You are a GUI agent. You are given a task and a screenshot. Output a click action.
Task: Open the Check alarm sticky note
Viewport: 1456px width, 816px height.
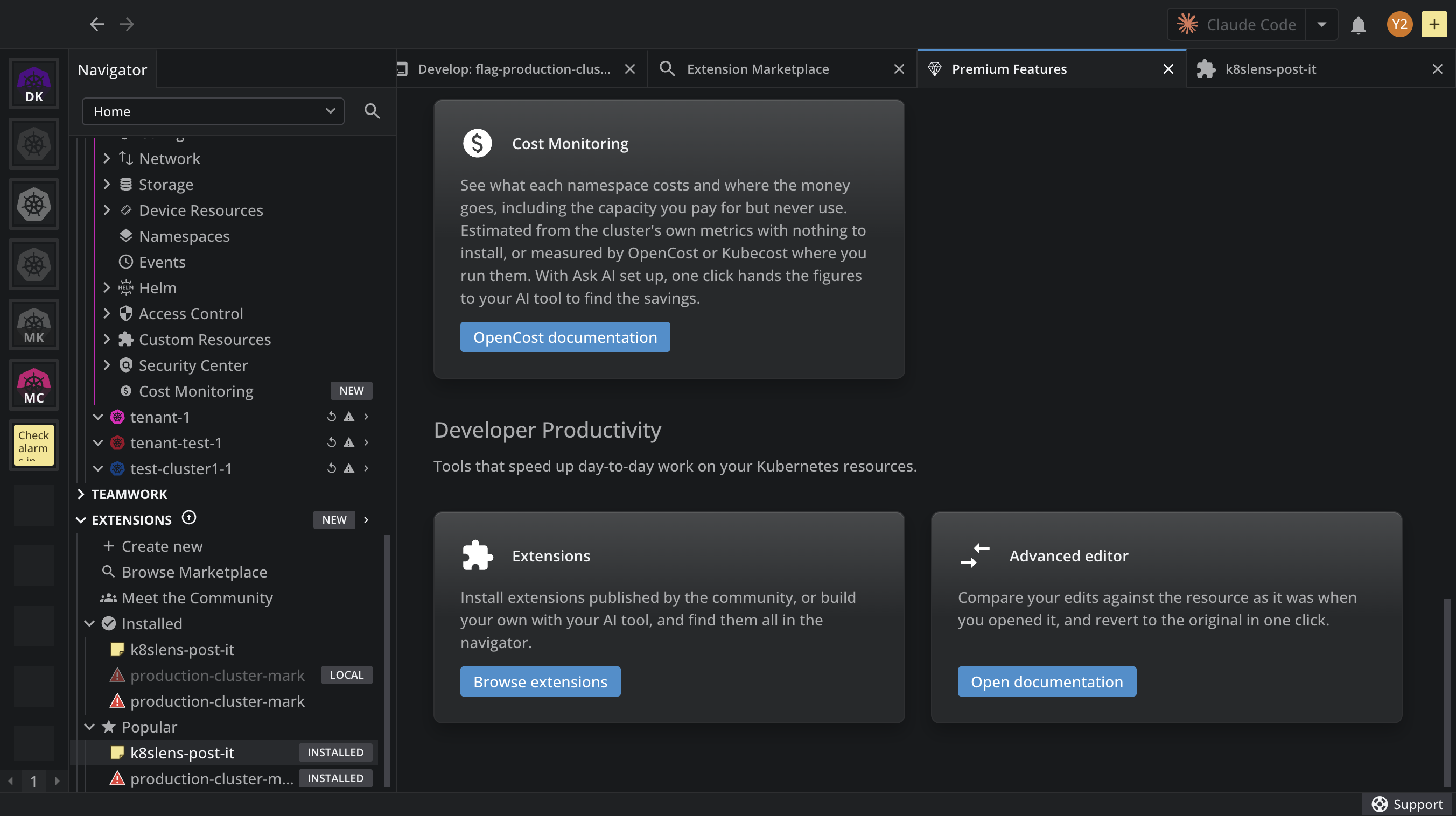point(34,445)
